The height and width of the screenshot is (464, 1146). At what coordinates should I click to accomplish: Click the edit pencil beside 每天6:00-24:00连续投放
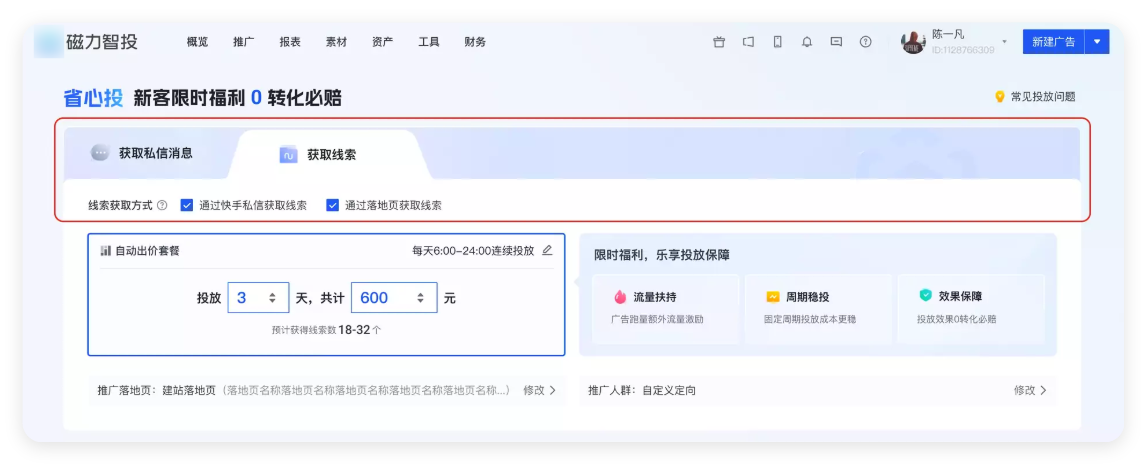547,251
